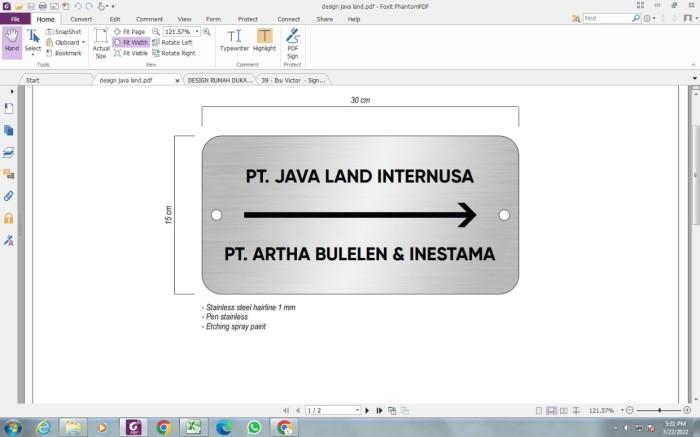The width and height of the screenshot is (700, 437).
Task: Open the Attachments paperclip panel
Action: click(8, 196)
